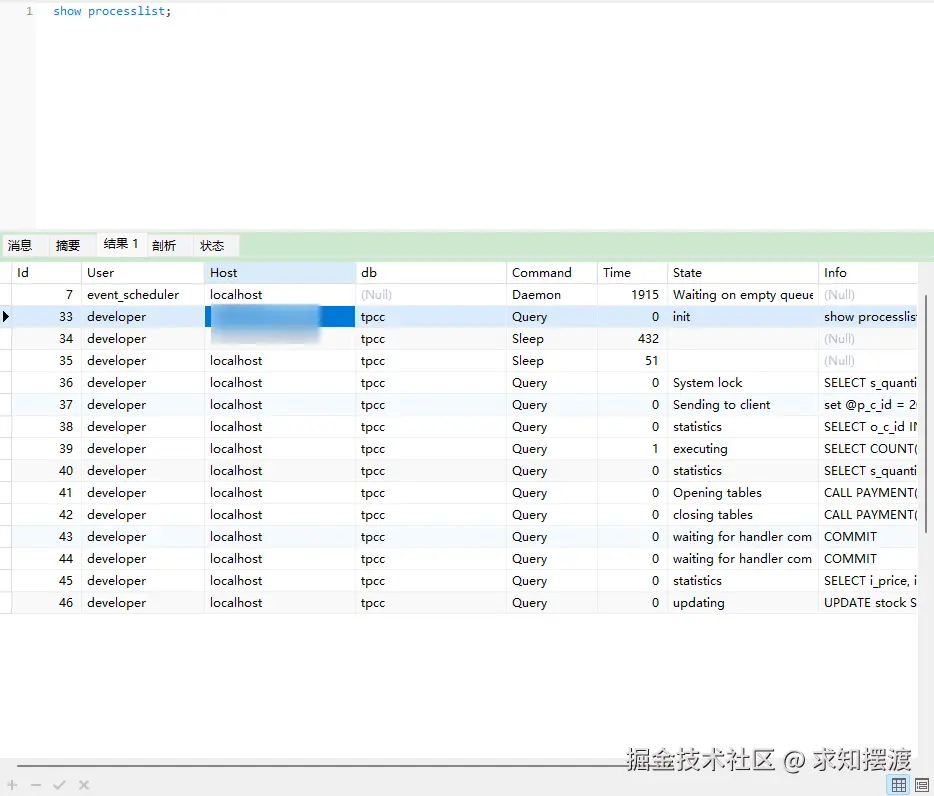Click the closing tables state cell

pyautogui.click(x=743, y=515)
